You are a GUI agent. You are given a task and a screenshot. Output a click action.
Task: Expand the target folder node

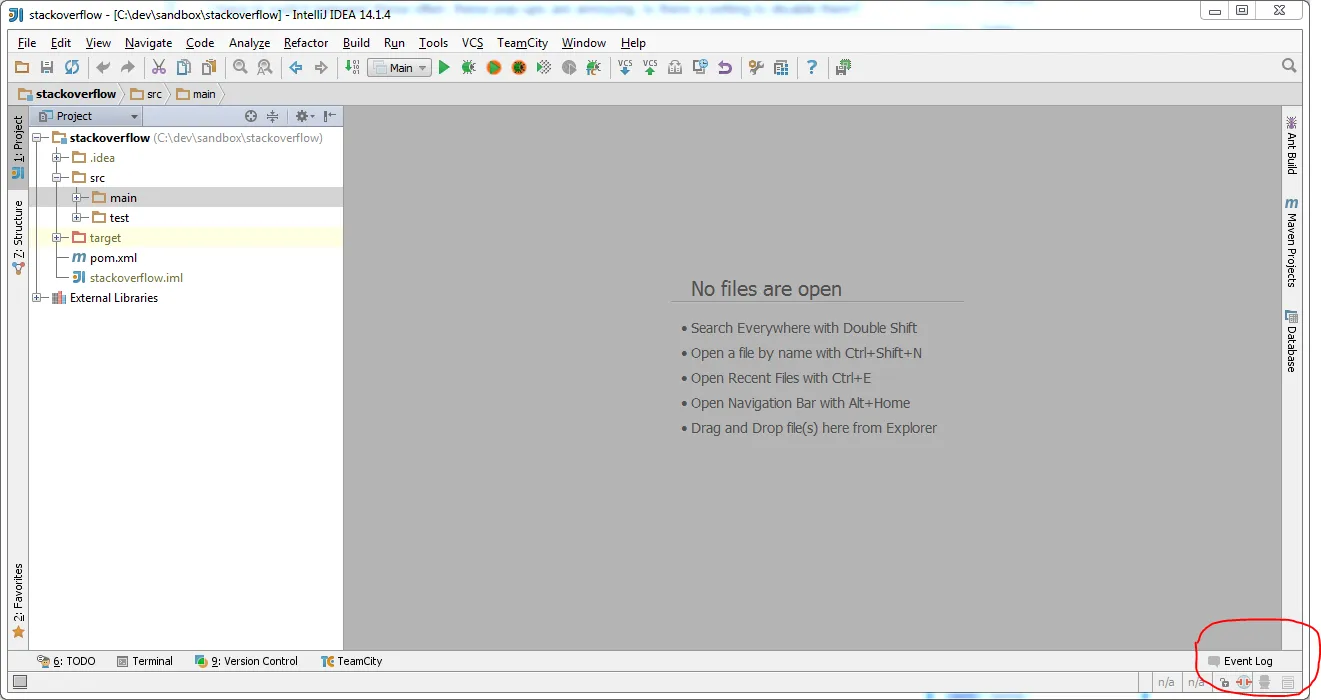(x=57, y=238)
